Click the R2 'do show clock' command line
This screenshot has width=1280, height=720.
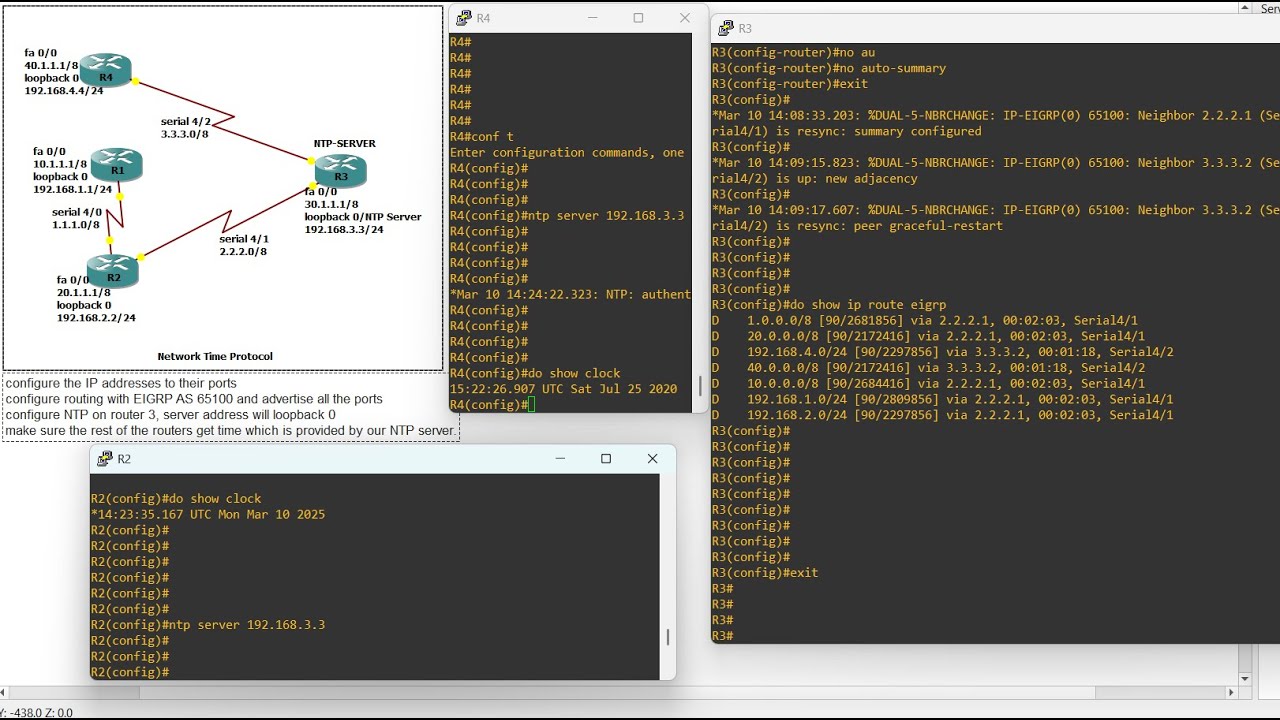176,498
